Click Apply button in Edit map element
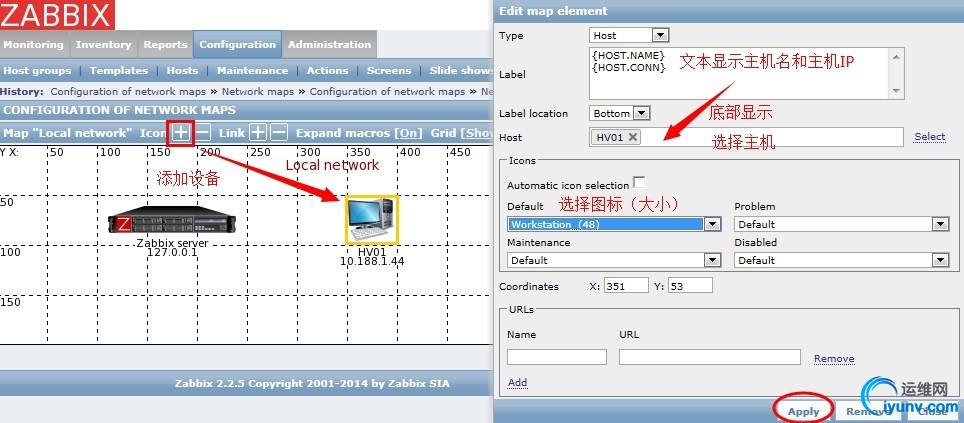This screenshot has height=423, width=964. point(804,411)
